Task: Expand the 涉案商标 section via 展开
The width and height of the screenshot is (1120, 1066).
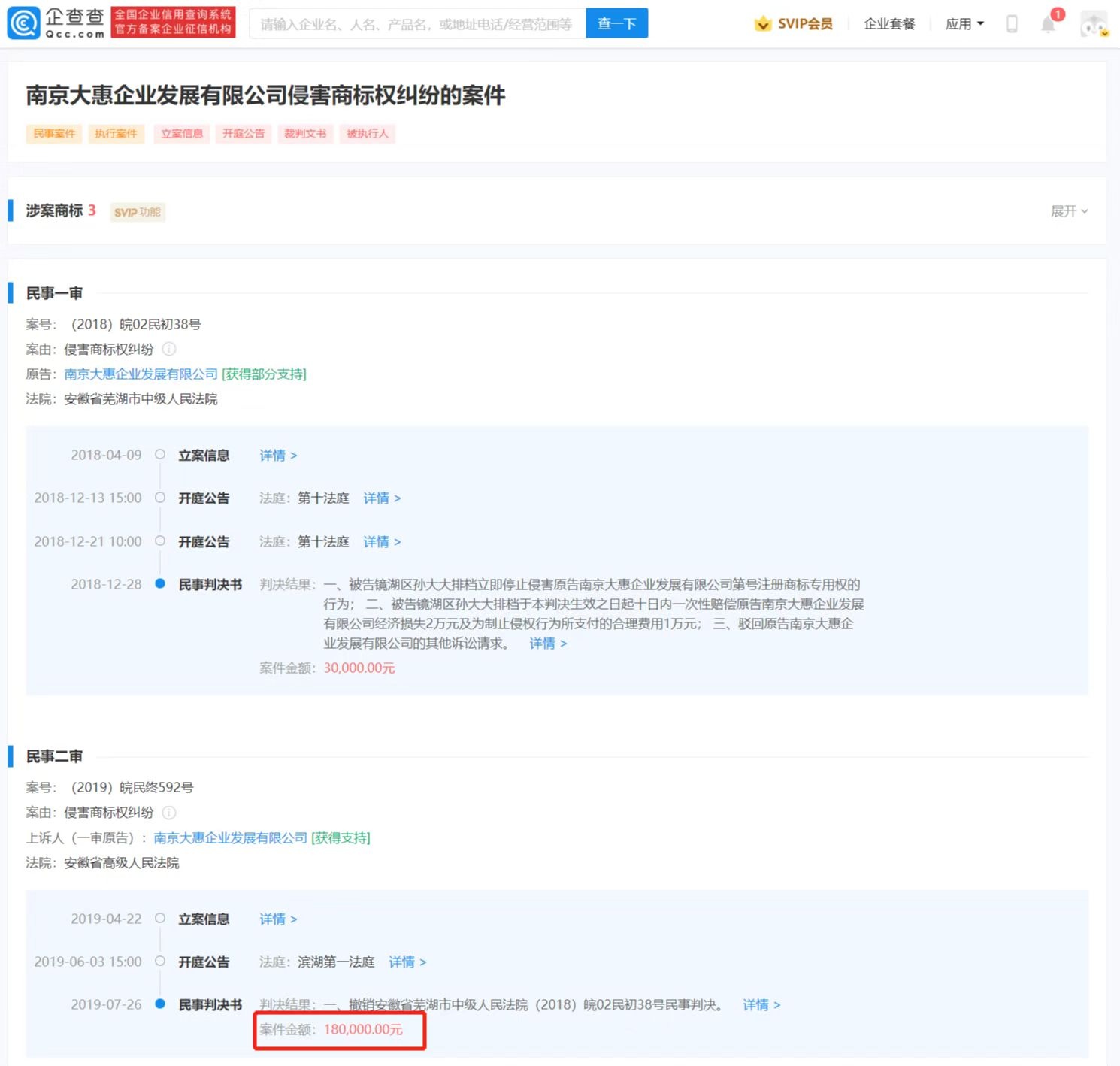Action: (x=1069, y=211)
